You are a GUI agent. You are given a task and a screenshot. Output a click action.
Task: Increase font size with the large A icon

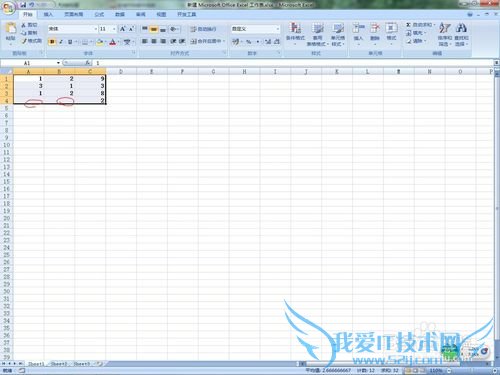tap(123, 29)
